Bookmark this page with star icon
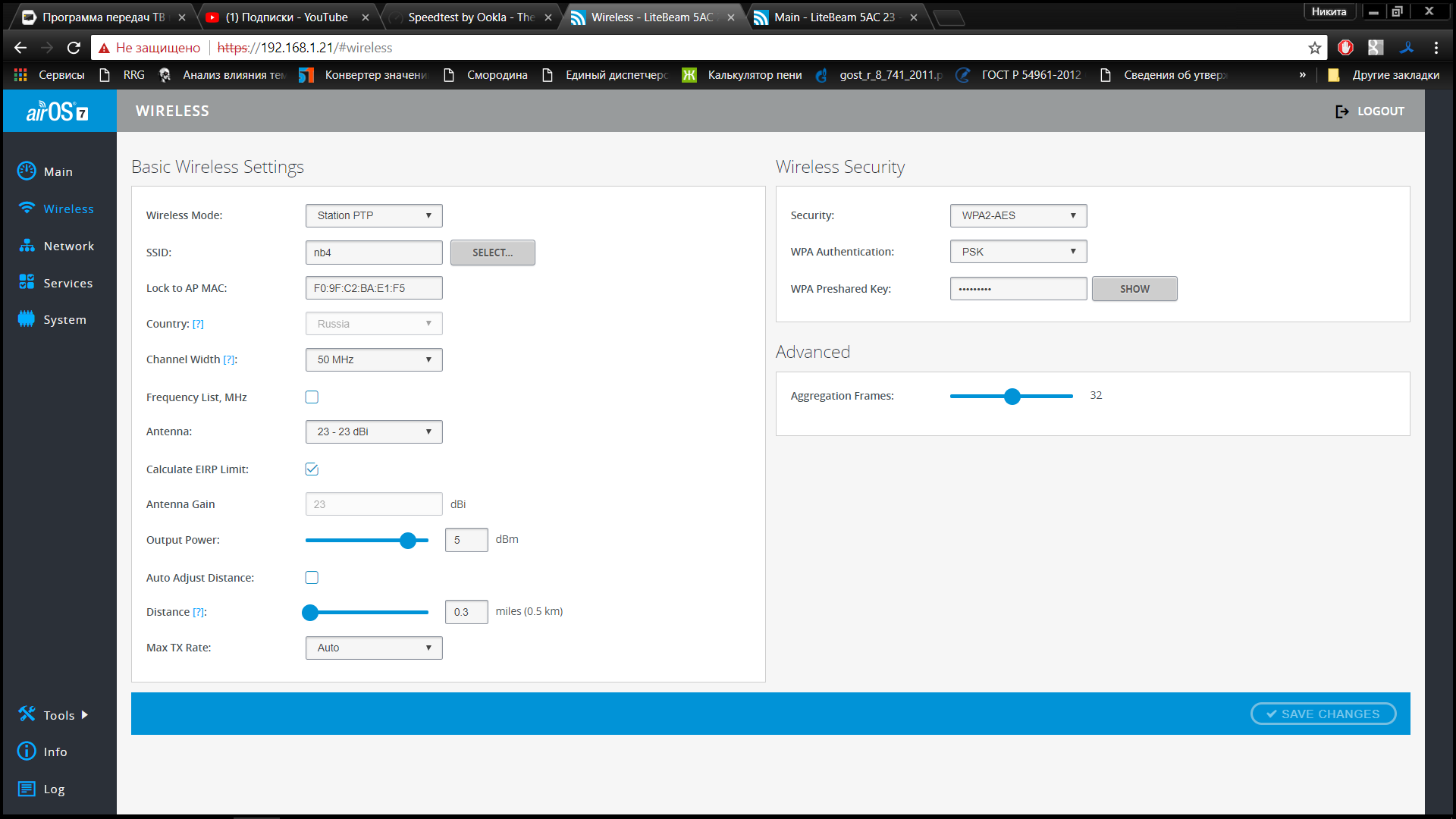Viewport: 1456px width, 819px height. [x=1314, y=48]
